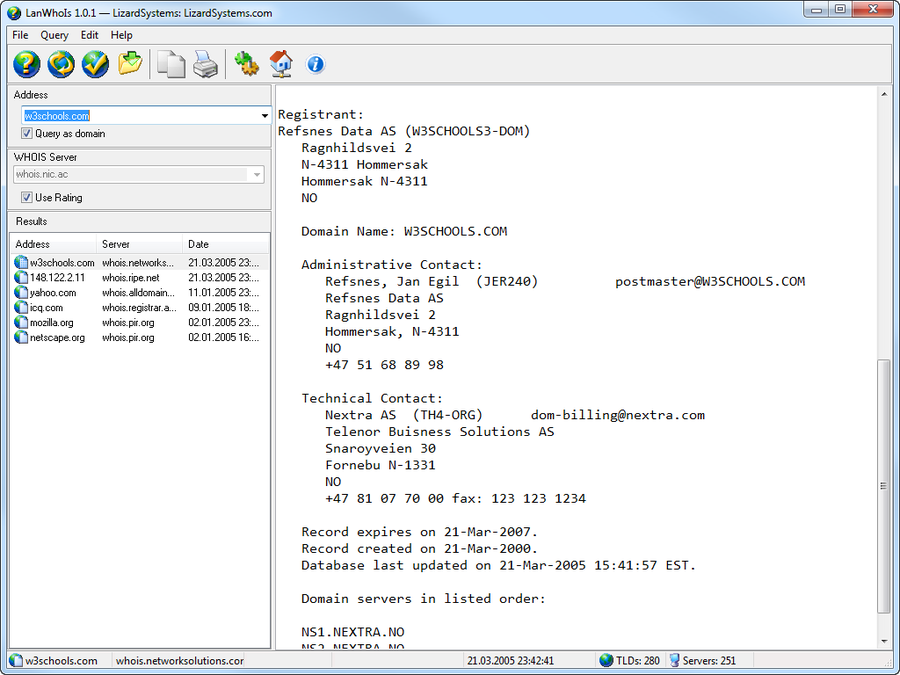Select the mozilla.org address in results
Viewport: 900px width, 675px height.
(x=52, y=323)
